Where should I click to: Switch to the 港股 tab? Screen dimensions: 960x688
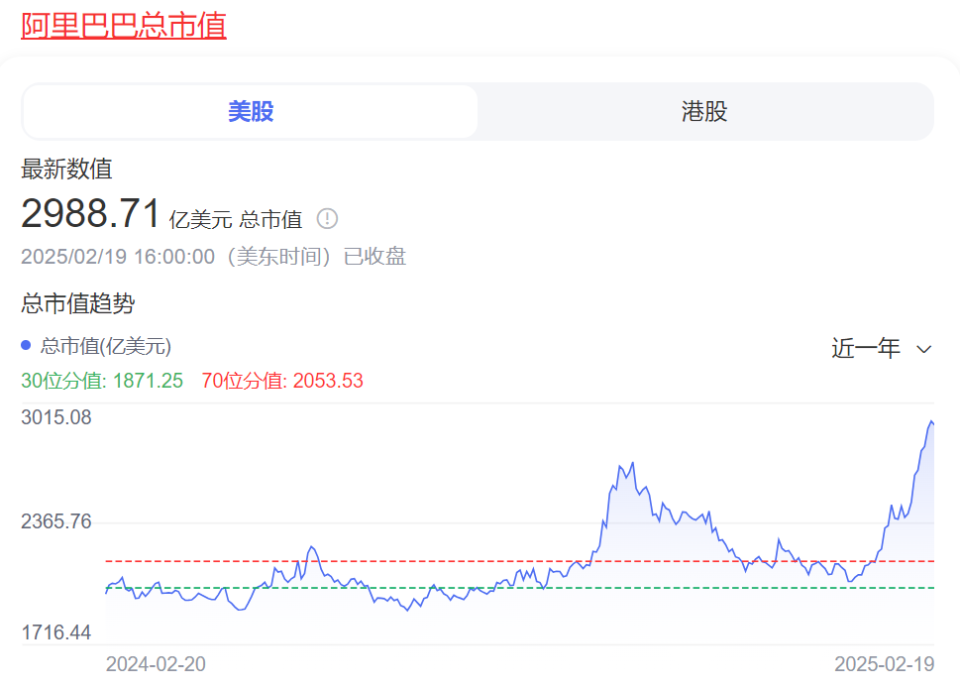point(704,111)
